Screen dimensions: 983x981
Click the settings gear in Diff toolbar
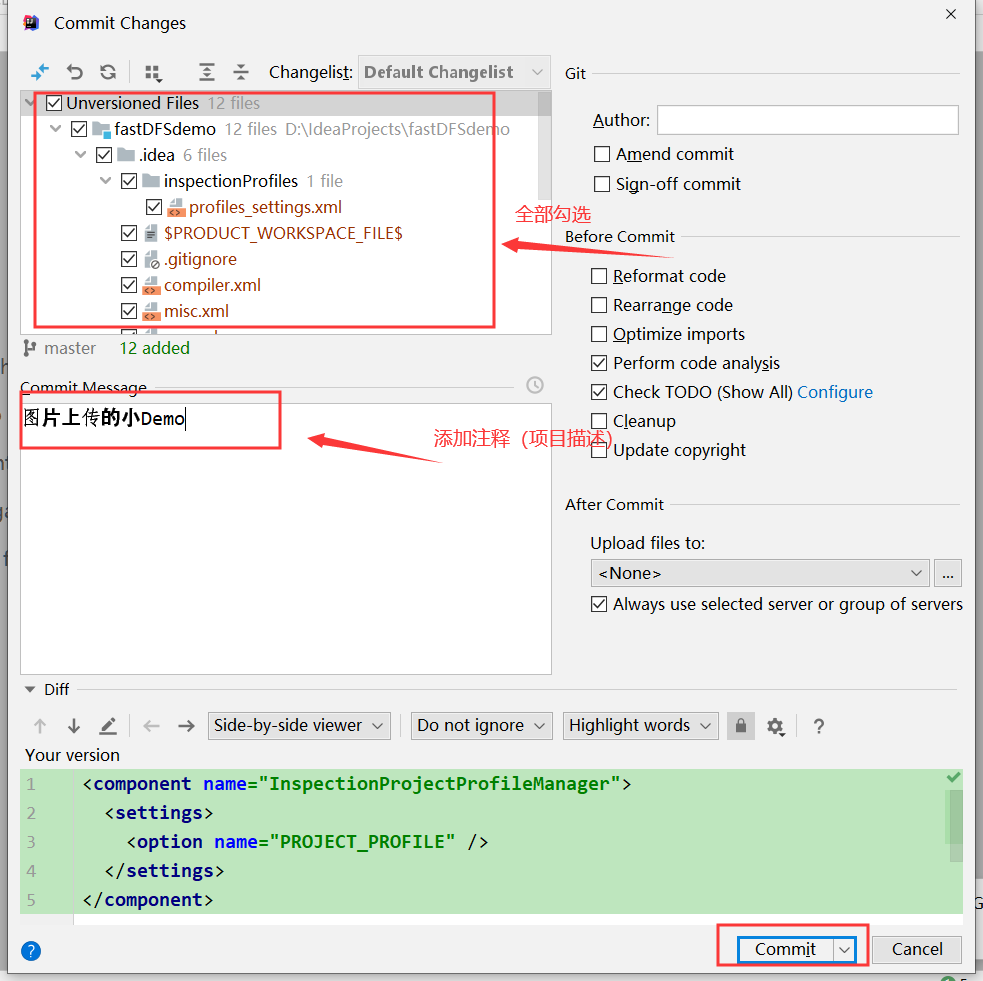[x=776, y=726]
